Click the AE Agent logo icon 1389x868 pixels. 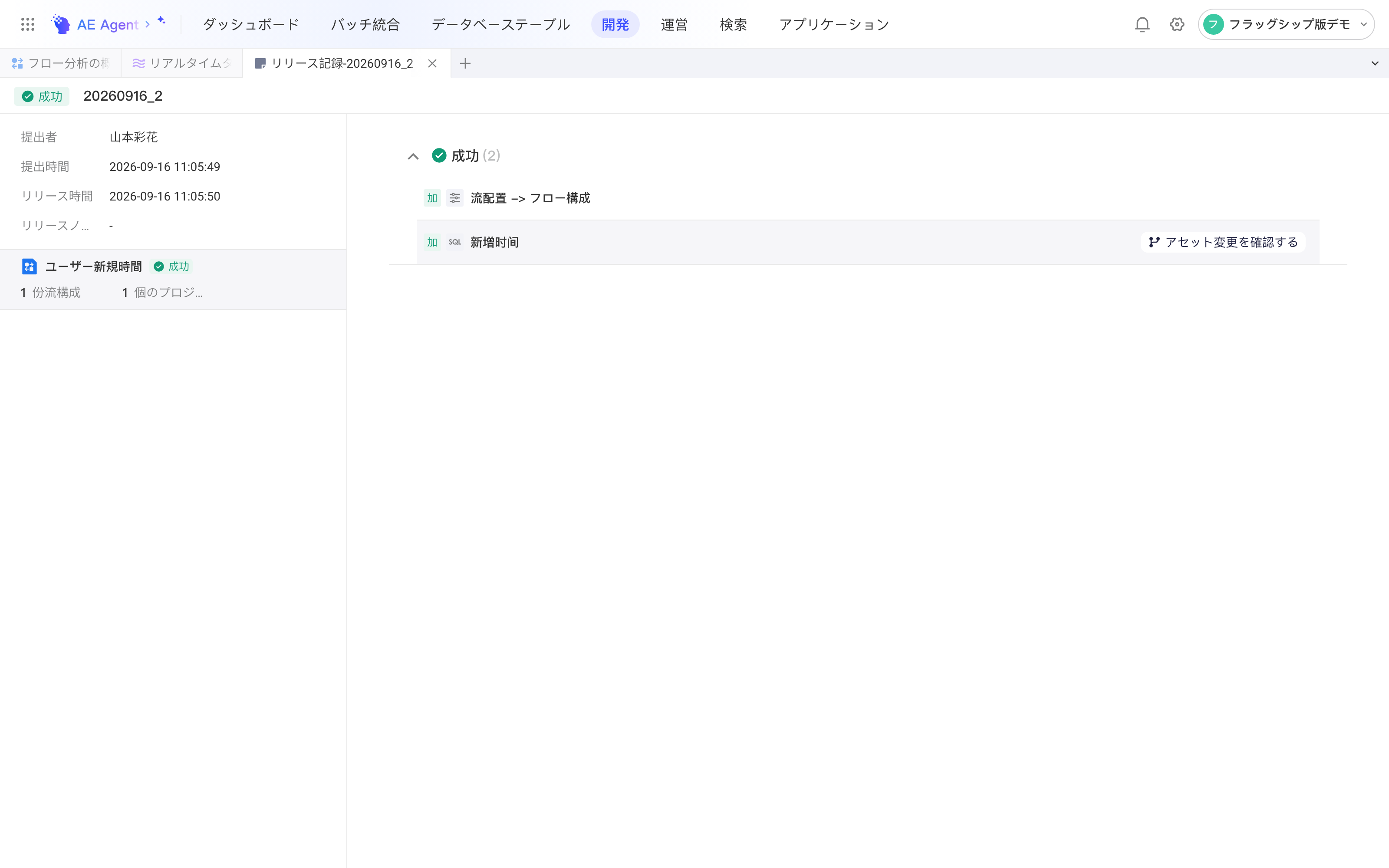tap(61, 24)
